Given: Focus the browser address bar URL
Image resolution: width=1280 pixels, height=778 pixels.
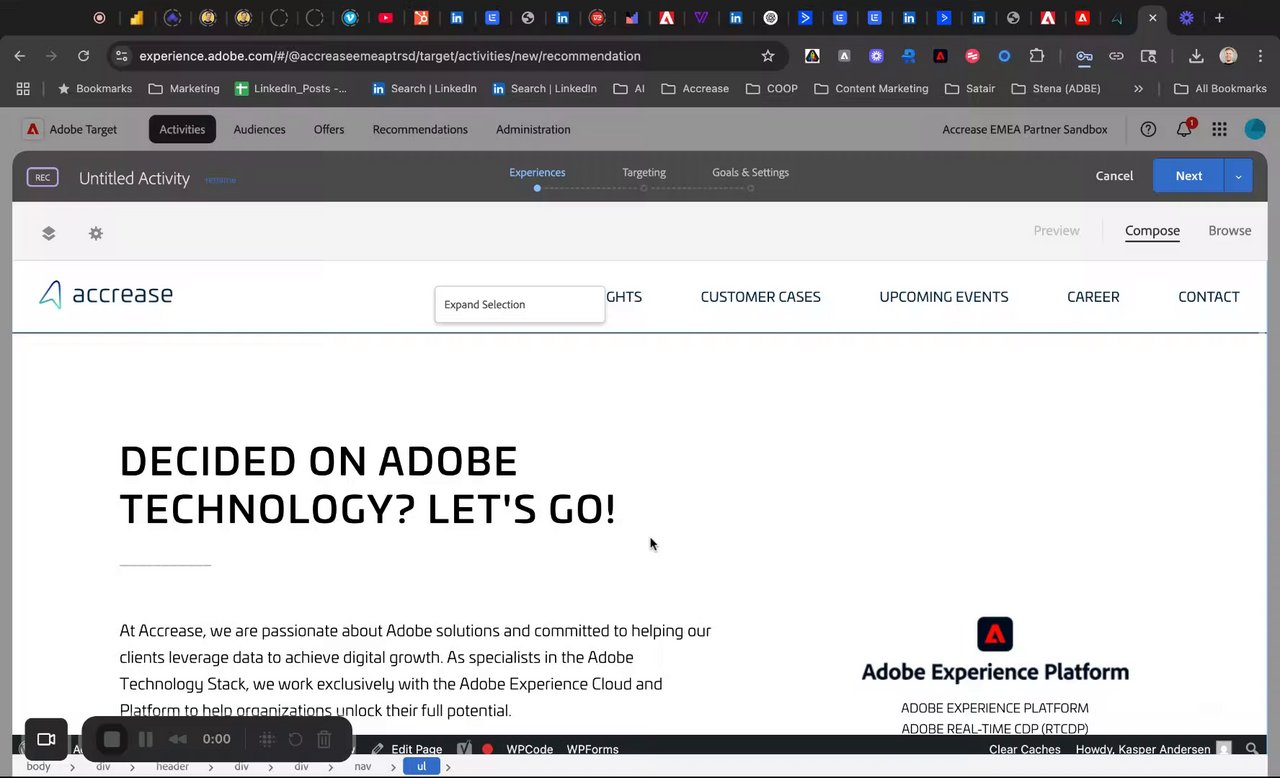Looking at the screenshot, I should (x=390, y=56).
